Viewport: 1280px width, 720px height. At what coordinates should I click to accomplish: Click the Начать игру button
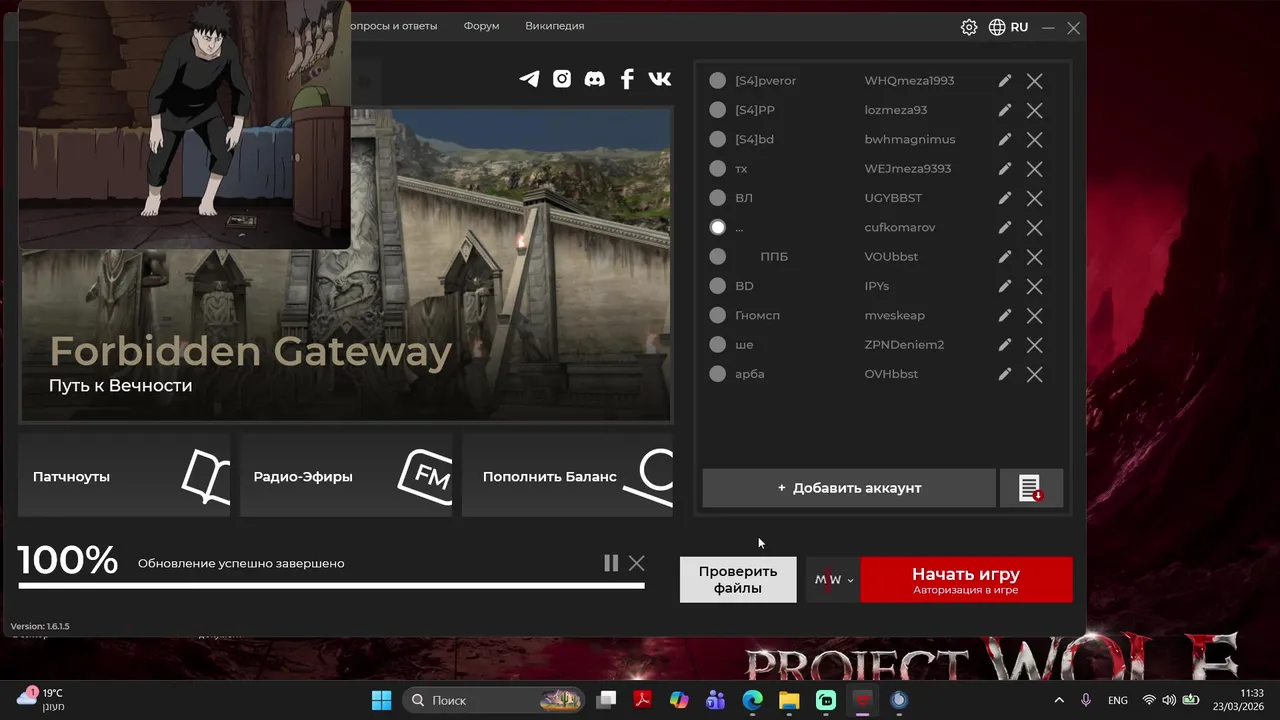coord(966,580)
